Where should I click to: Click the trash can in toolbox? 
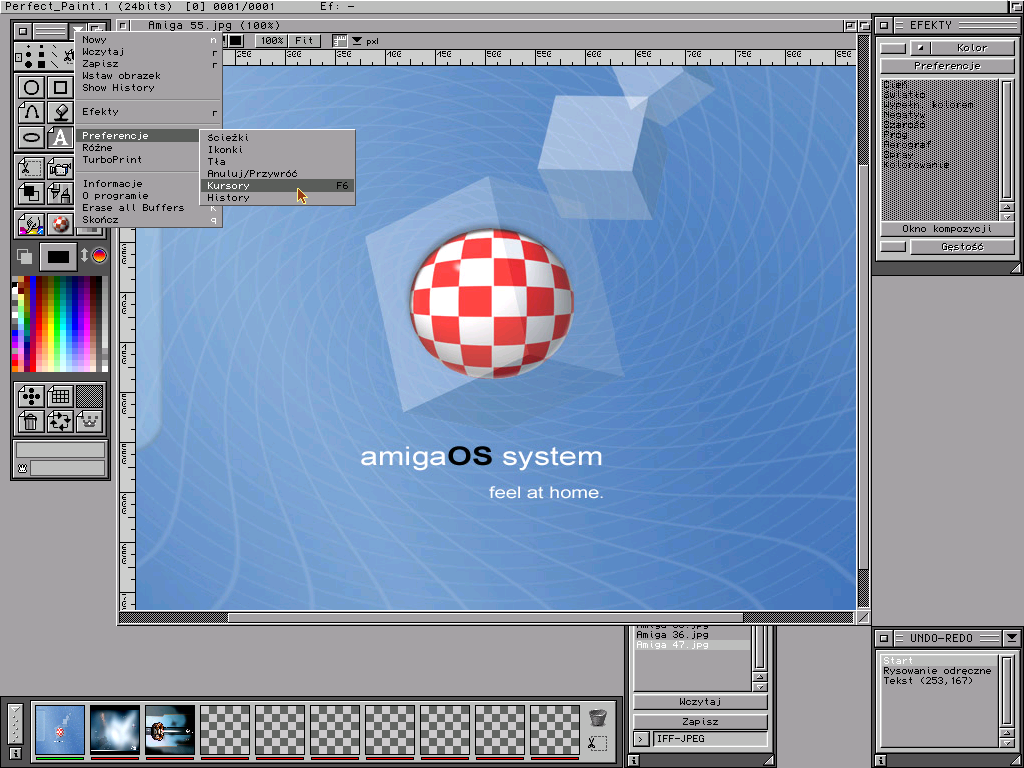(31, 421)
